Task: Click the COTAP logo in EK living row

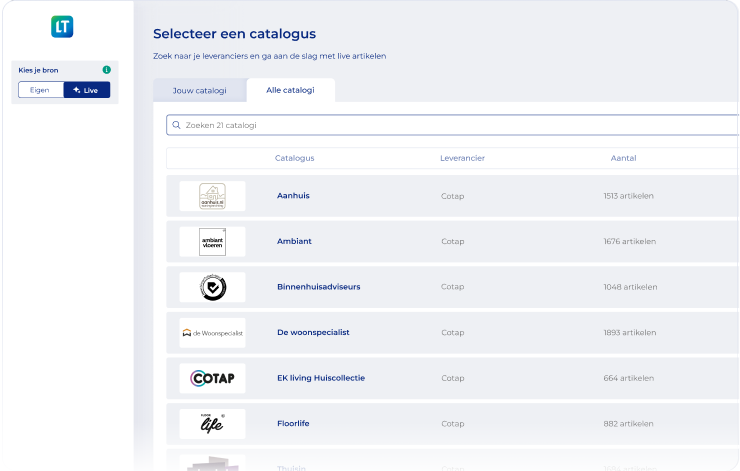Action: 212,378
